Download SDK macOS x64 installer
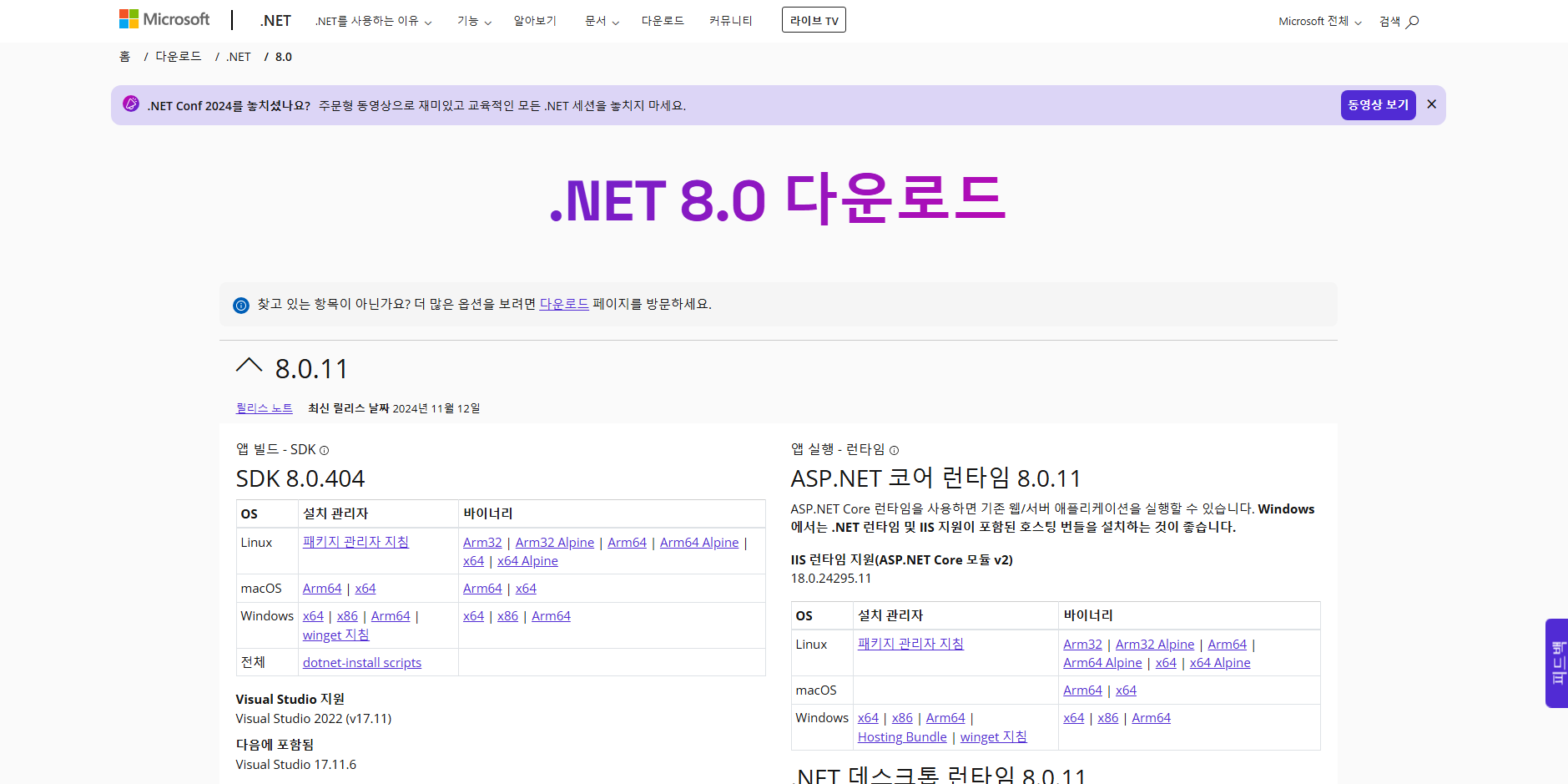Viewport: 1568px width, 784px height. point(366,589)
